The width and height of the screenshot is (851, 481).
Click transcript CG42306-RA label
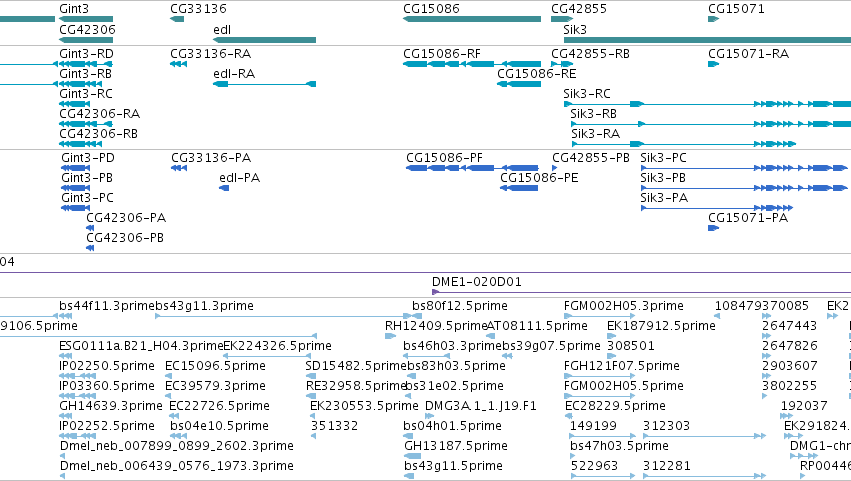[99, 114]
